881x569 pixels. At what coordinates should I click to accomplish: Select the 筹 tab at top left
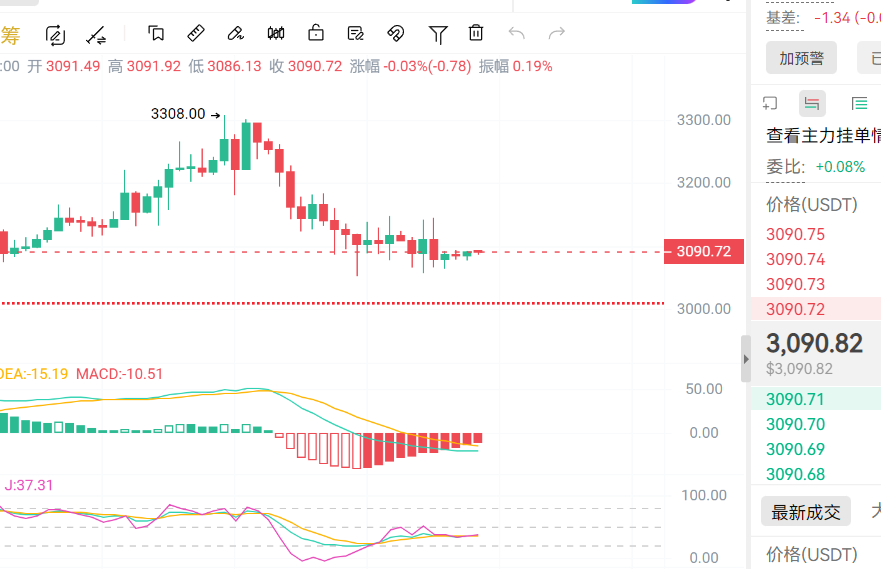click(x=10, y=36)
